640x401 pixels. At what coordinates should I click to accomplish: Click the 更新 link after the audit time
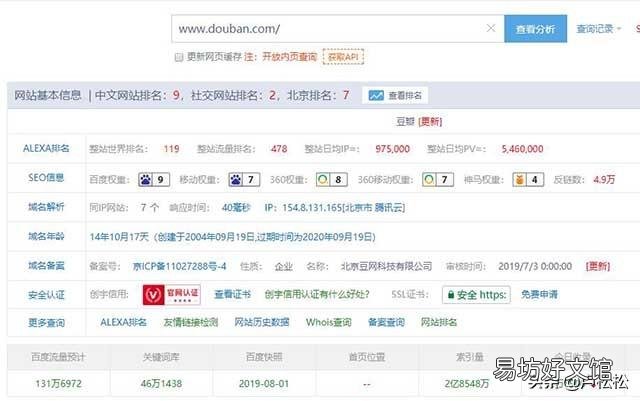tap(598, 266)
